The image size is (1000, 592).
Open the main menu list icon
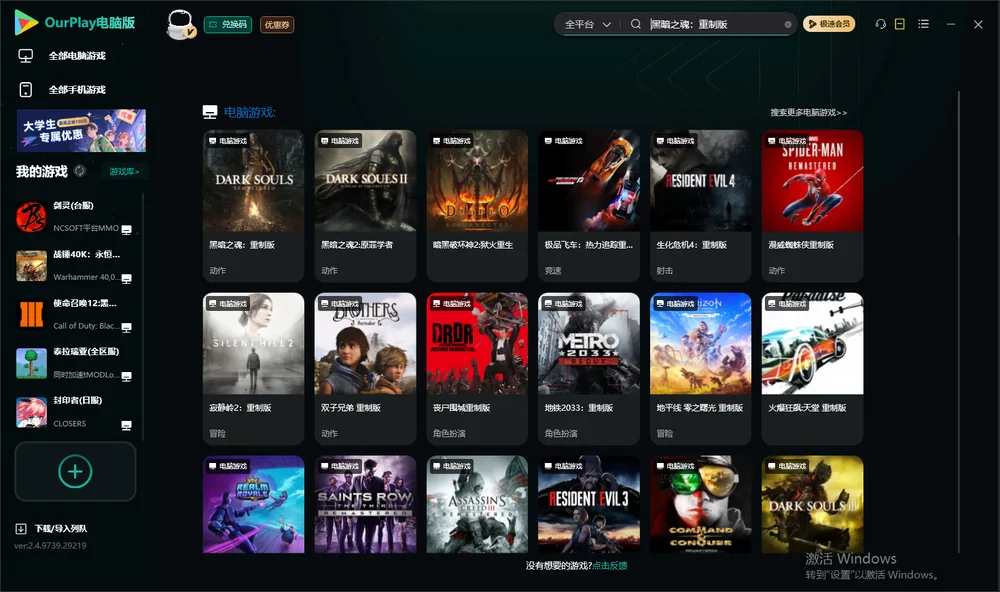[x=923, y=24]
